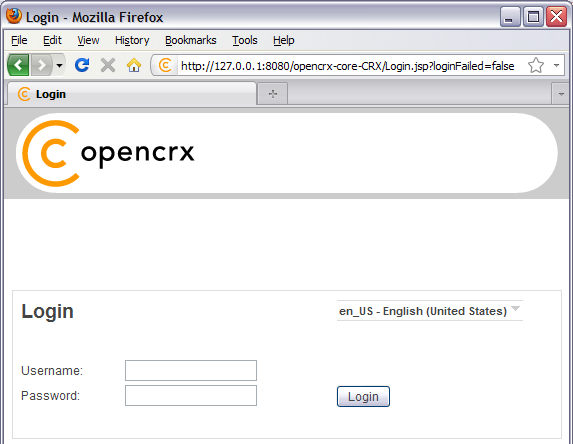Stop loading with the X icon

tap(108, 65)
